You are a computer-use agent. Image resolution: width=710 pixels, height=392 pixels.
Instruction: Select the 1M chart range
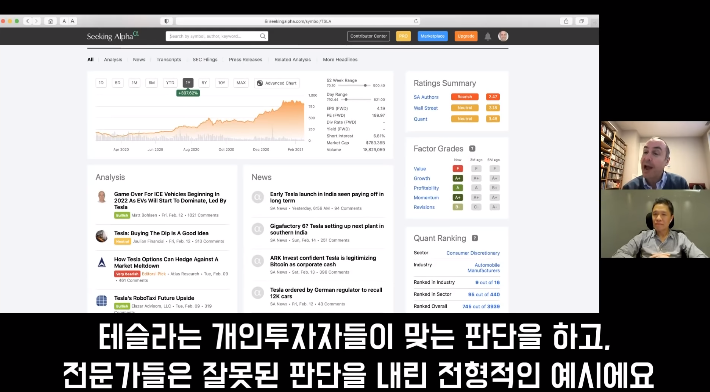click(x=134, y=83)
